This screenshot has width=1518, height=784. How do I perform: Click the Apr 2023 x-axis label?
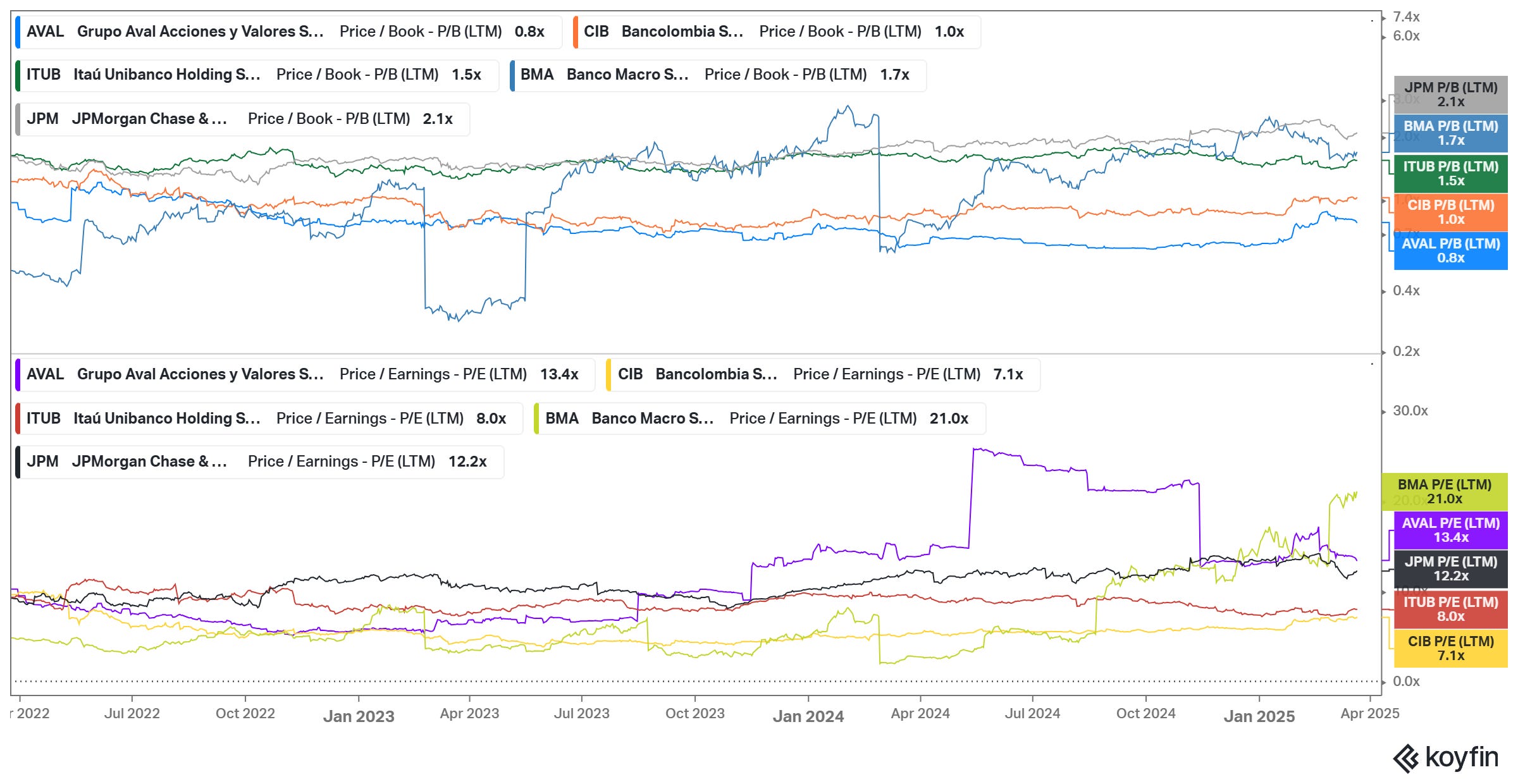pos(469,714)
